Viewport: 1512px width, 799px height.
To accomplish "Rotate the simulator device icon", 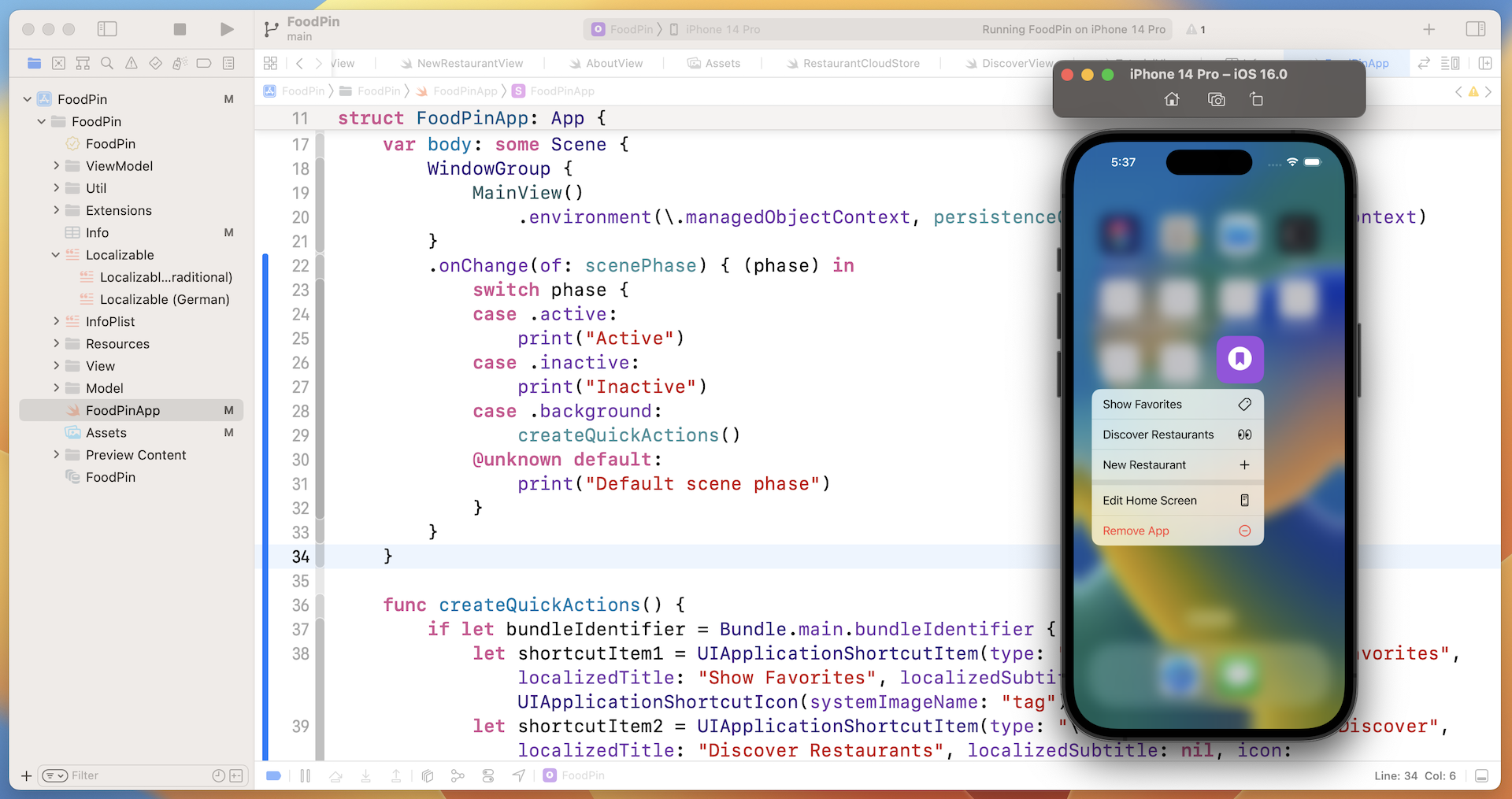I will point(1256,99).
